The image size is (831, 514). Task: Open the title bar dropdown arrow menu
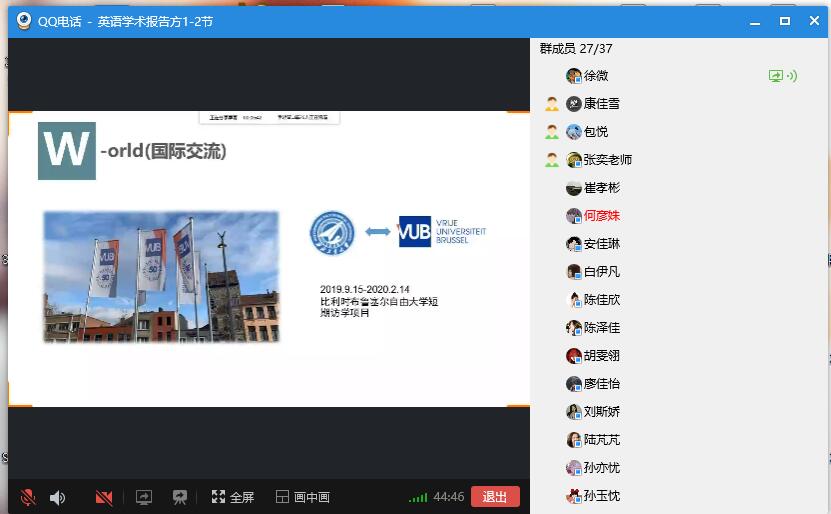point(756,21)
